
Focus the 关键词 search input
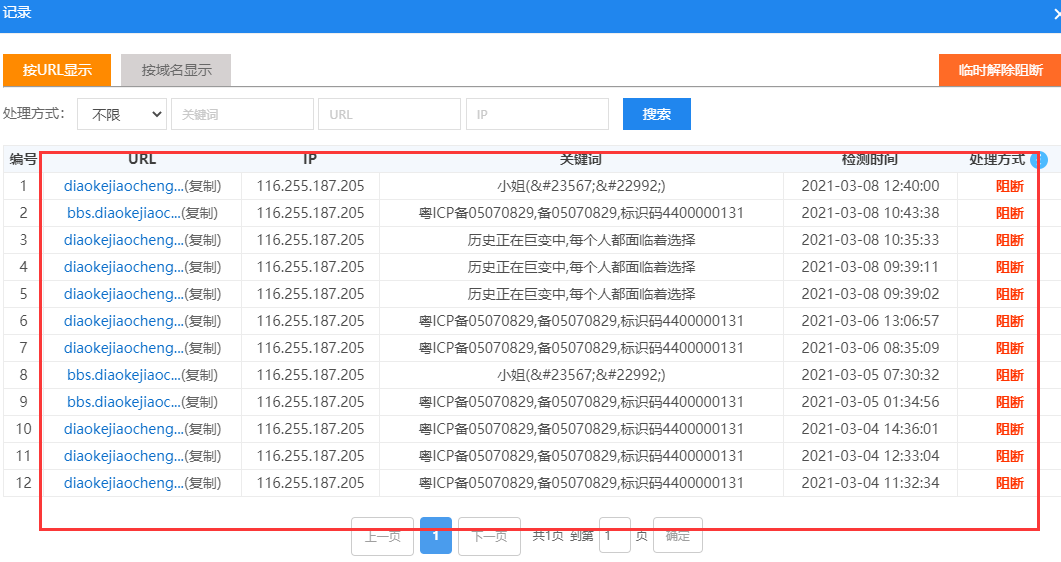tap(242, 114)
